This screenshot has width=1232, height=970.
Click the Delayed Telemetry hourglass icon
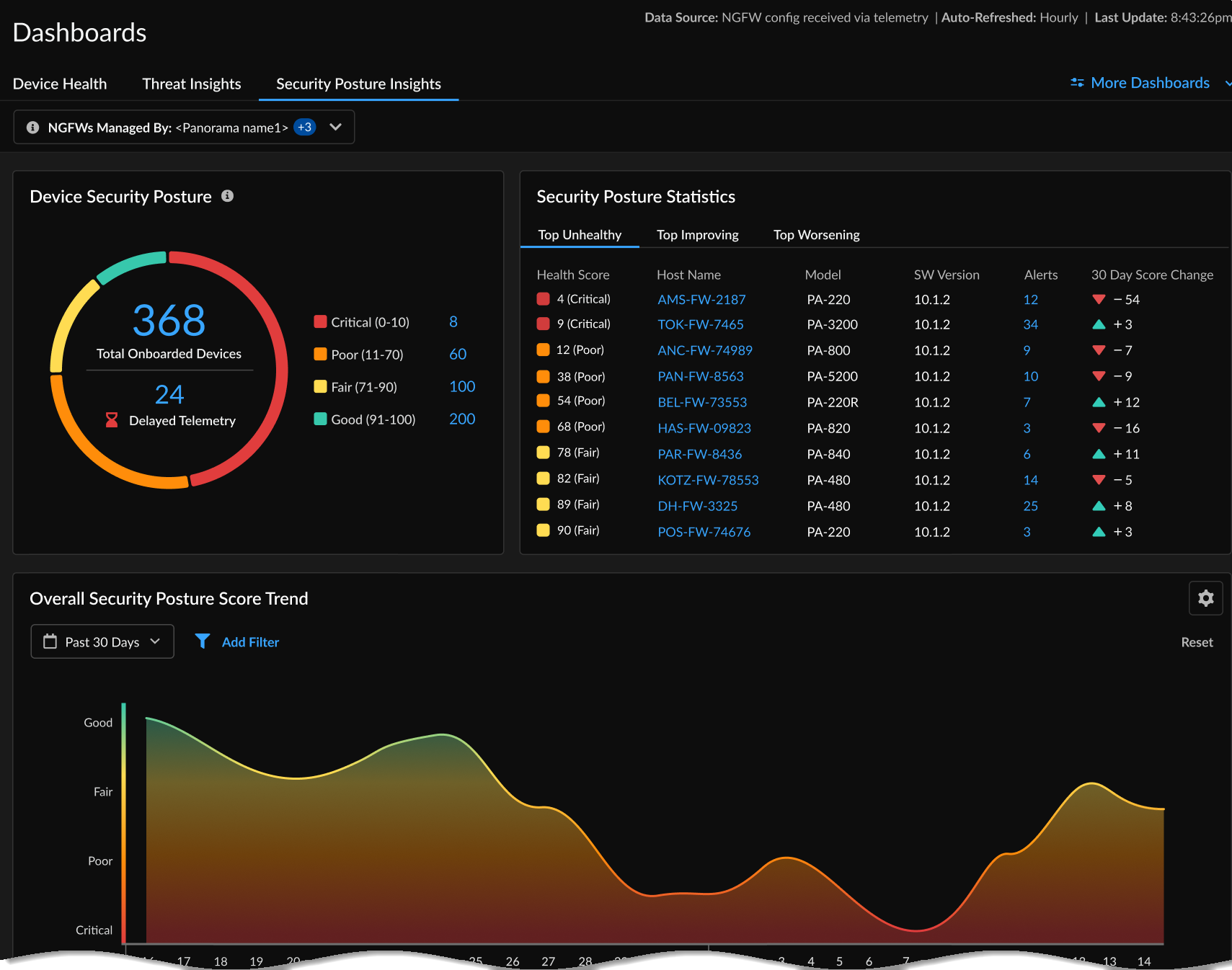[x=112, y=420]
